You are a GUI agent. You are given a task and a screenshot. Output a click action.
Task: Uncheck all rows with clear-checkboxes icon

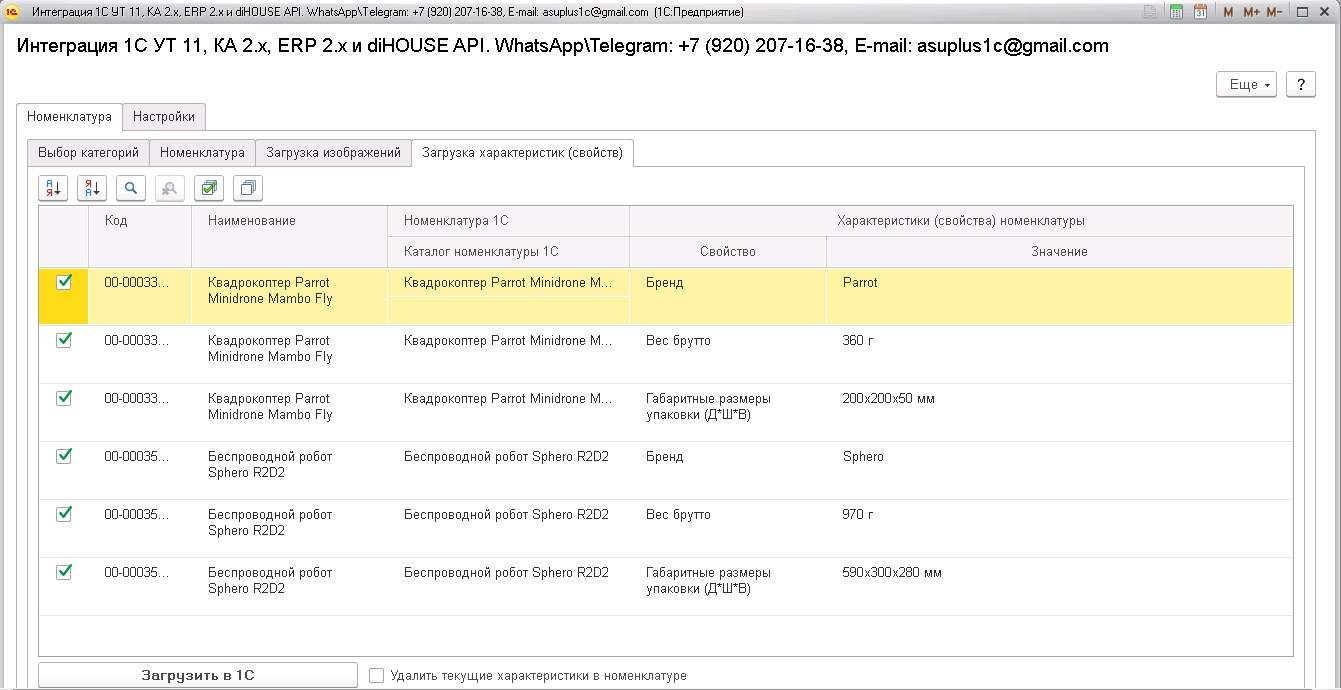(x=248, y=188)
